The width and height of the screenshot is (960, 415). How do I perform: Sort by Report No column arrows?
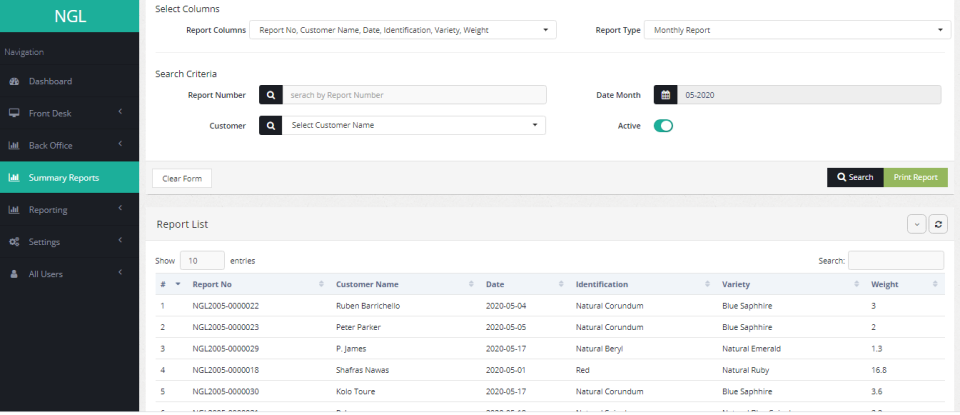coord(321,285)
